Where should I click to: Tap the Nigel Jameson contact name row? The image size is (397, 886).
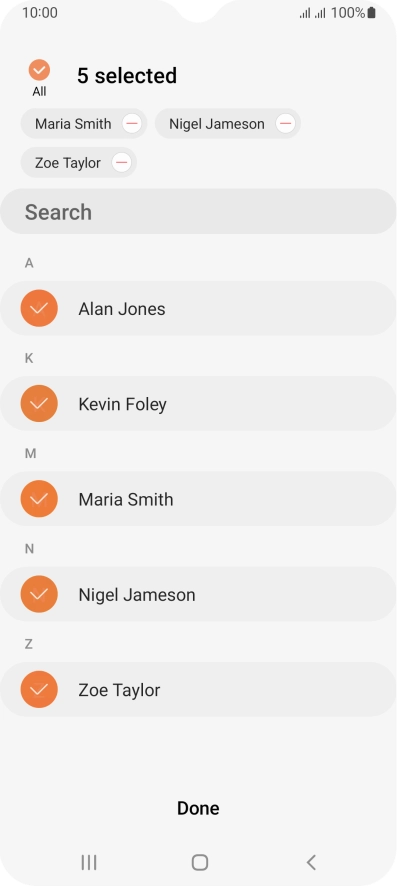click(198, 594)
